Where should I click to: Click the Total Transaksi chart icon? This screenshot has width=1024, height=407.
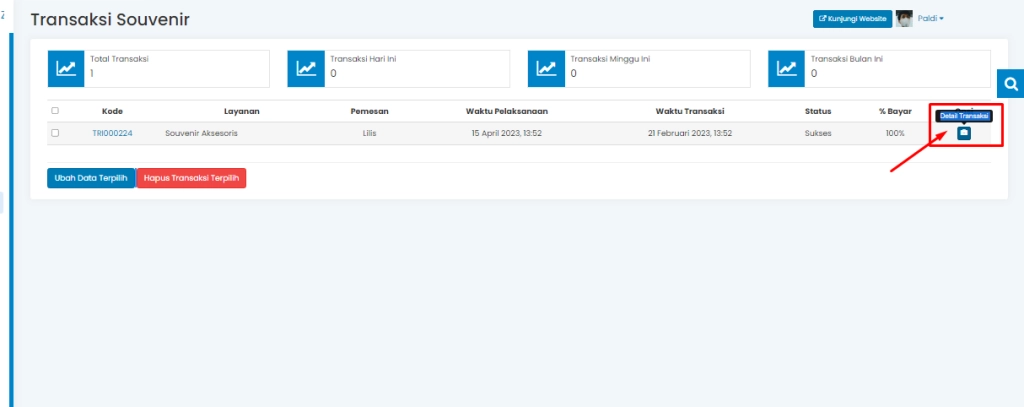[67, 68]
